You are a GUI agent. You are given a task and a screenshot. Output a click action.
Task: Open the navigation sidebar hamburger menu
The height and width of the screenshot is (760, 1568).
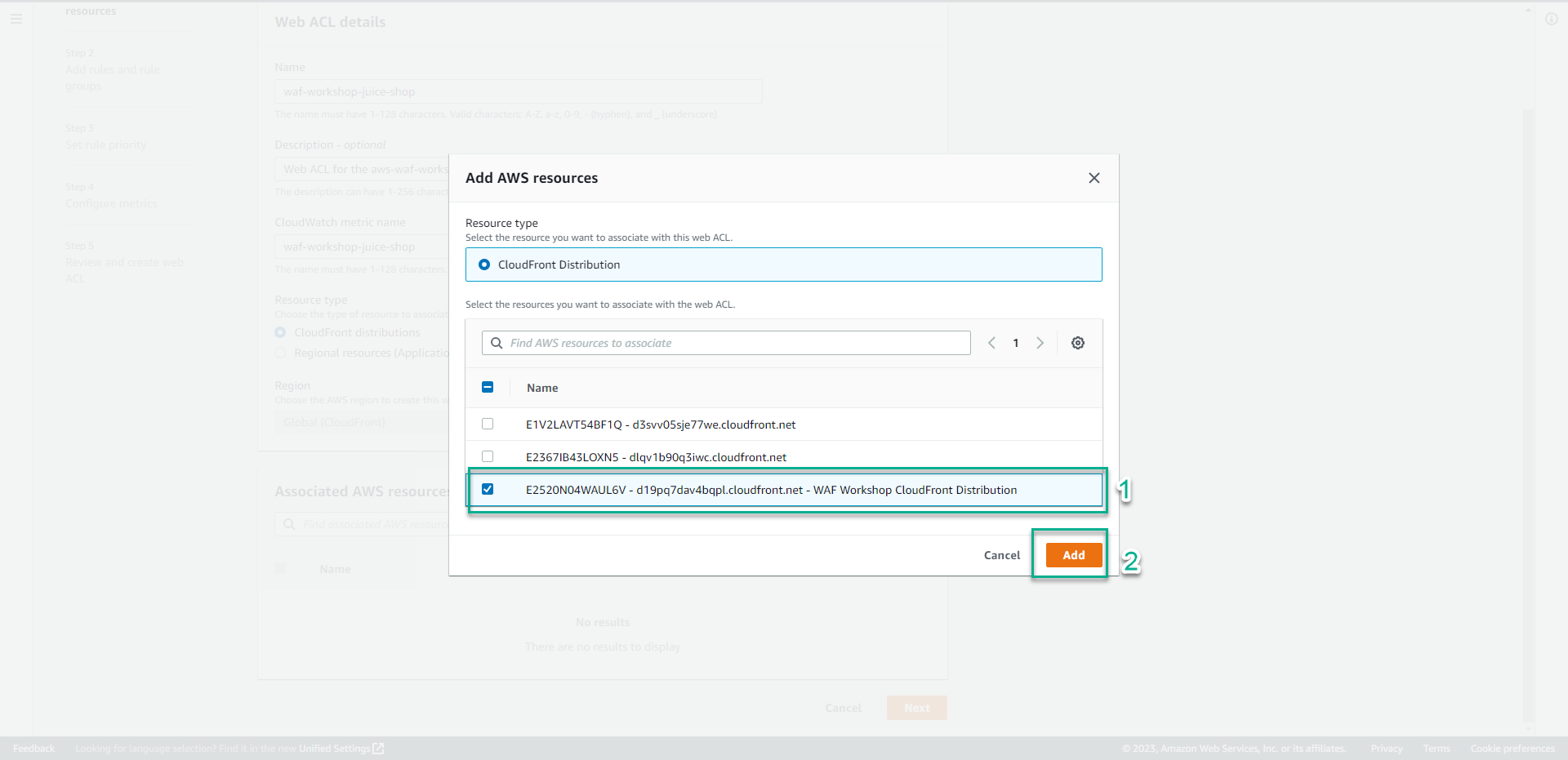[16, 19]
